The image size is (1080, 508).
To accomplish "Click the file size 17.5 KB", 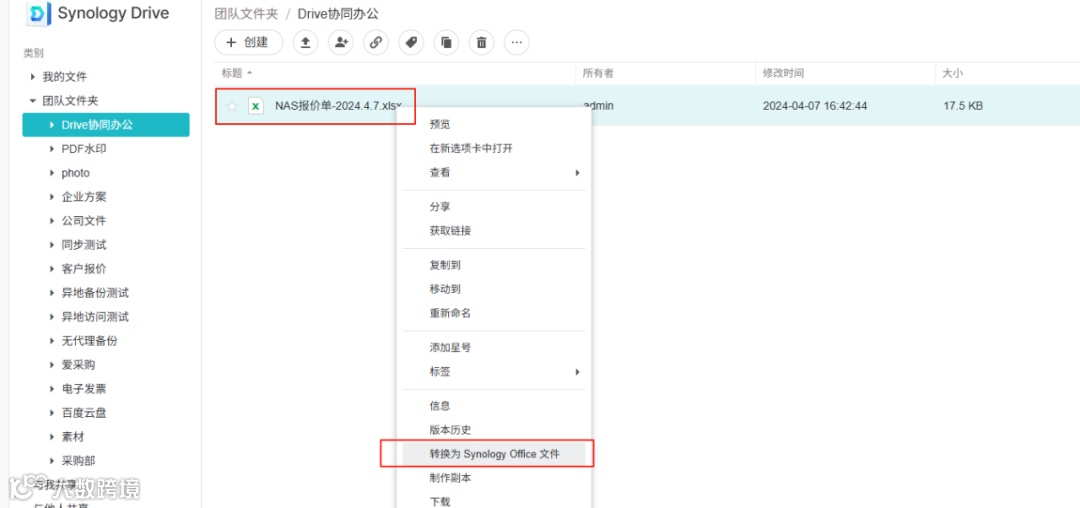I will click(x=963, y=106).
